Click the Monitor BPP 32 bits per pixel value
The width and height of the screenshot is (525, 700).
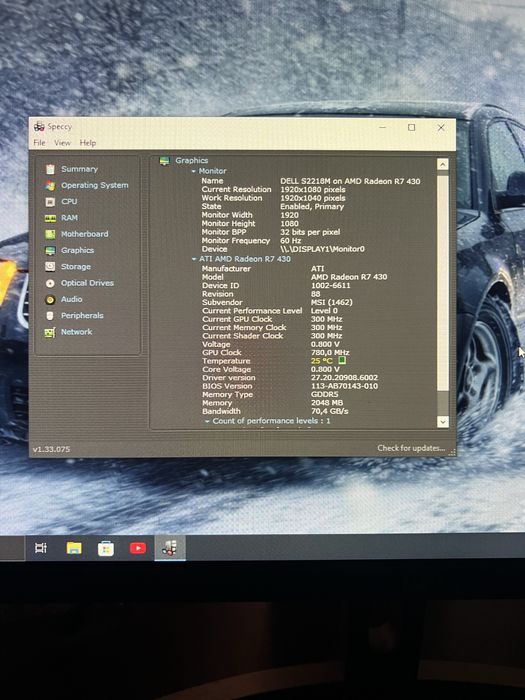pyautogui.click(x=310, y=232)
